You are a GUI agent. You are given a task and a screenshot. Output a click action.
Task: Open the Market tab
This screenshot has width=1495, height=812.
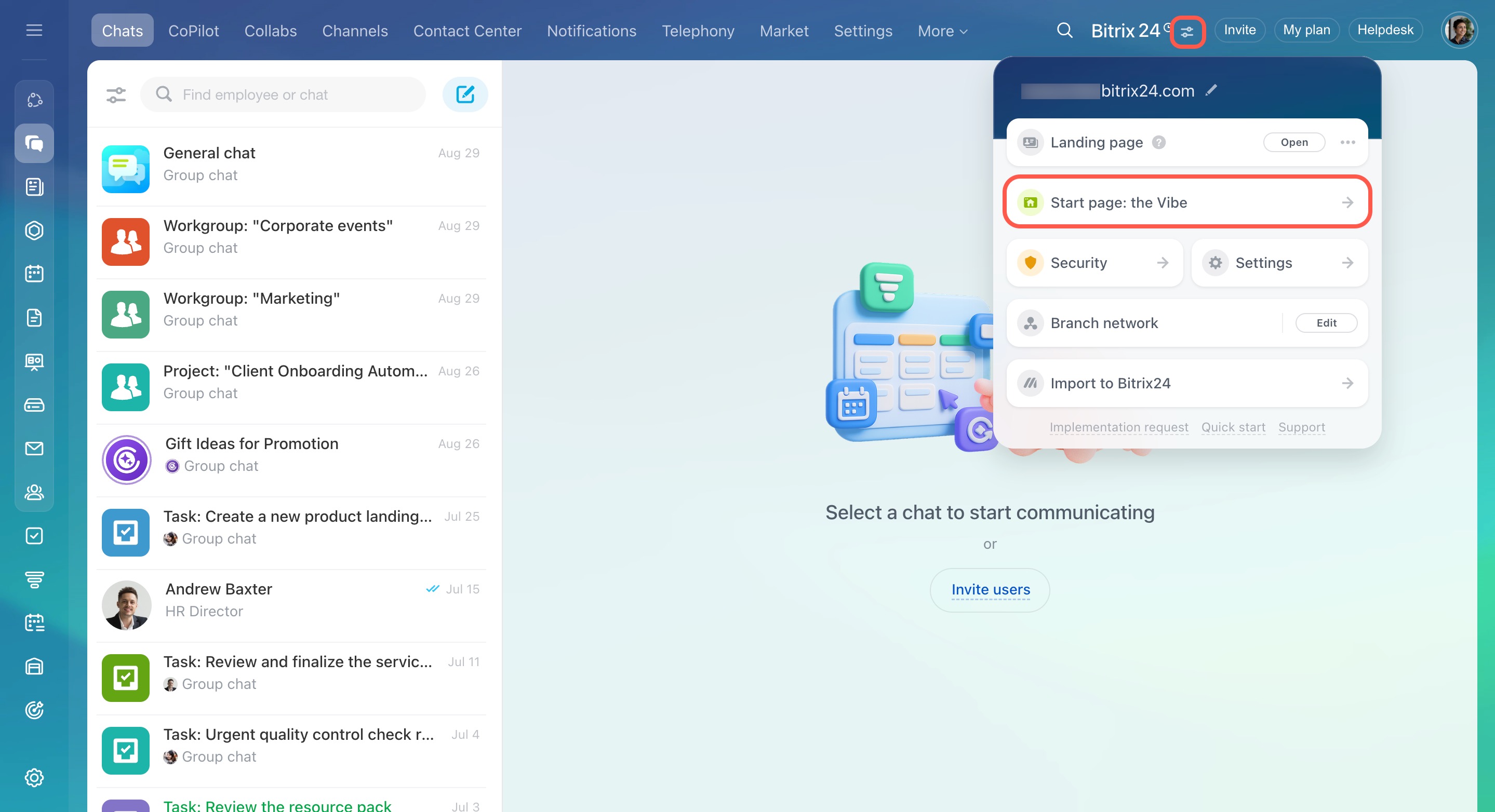tap(783, 31)
